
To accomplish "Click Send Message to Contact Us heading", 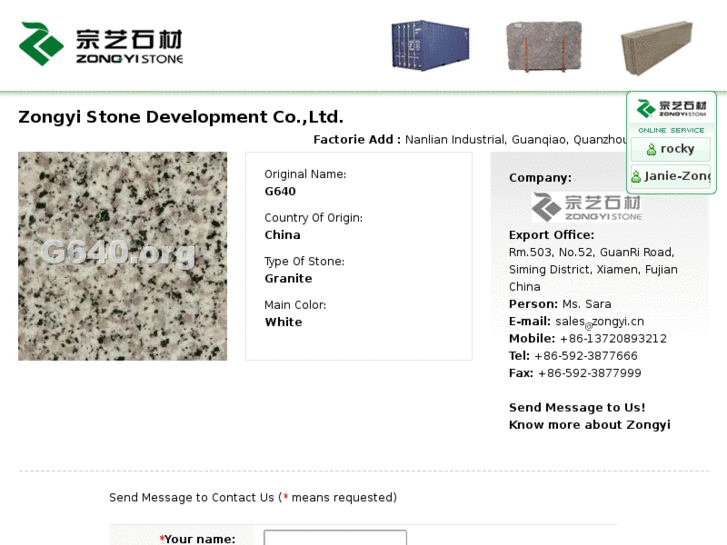I will coord(253,497).
